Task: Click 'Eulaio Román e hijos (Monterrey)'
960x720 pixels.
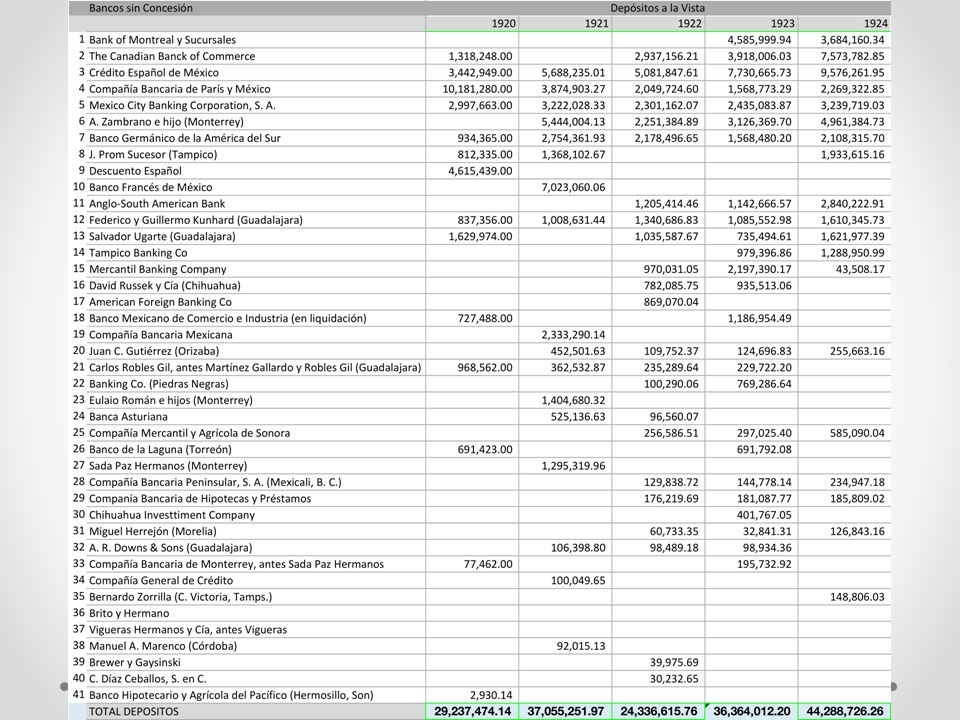Action: [x=256, y=400]
